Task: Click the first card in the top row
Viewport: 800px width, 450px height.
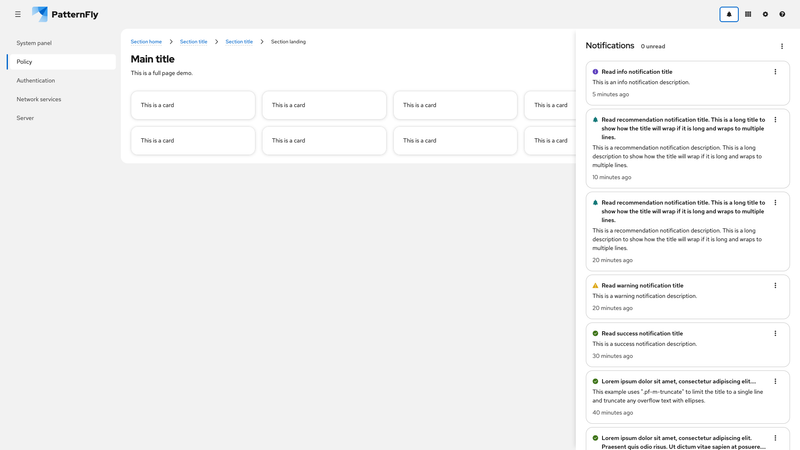Action: pyautogui.click(x=193, y=105)
